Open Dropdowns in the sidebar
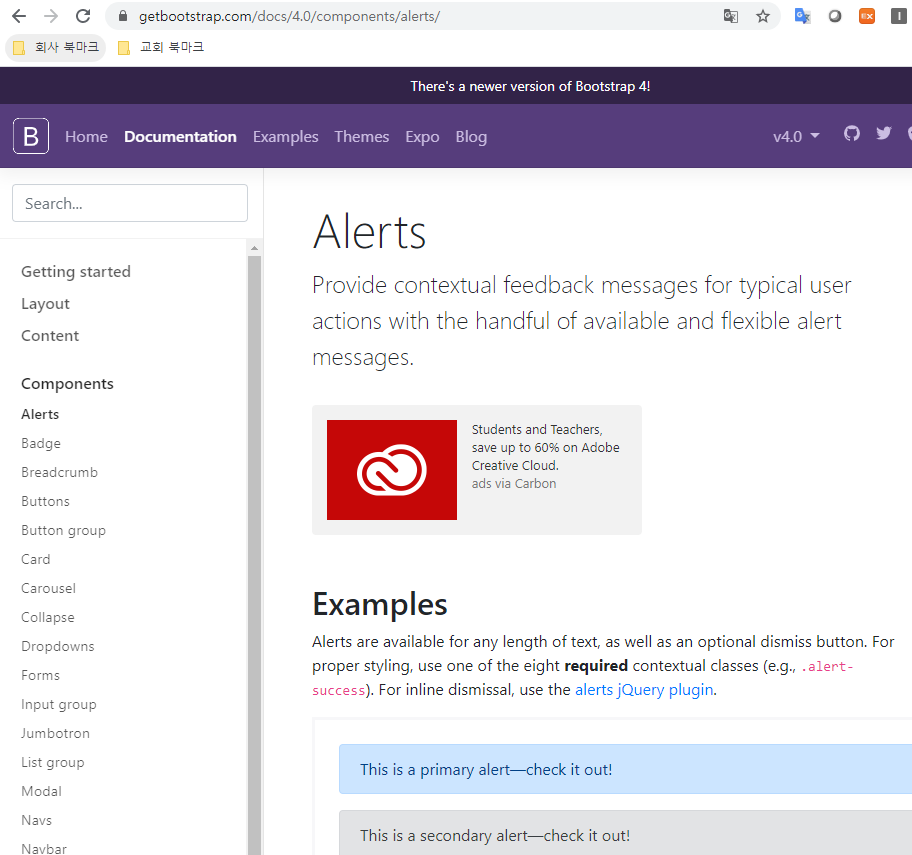The height and width of the screenshot is (855, 912). pos(58,646)
